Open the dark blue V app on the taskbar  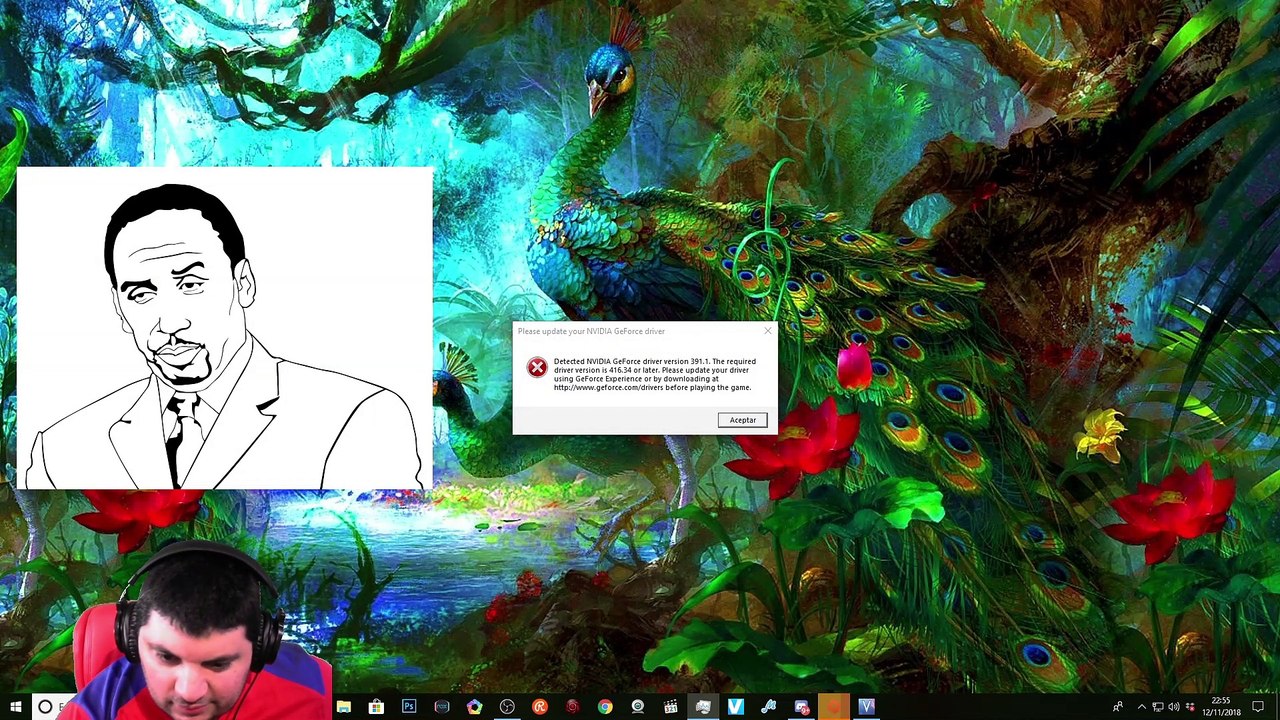click(x=866, y=707)
